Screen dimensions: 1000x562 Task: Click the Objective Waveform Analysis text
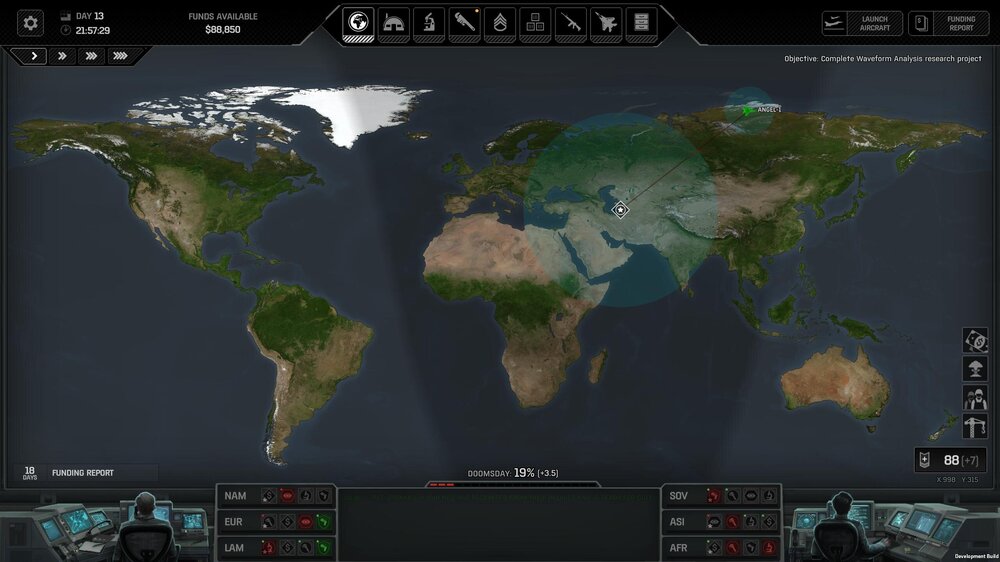[x=883, y=59]
